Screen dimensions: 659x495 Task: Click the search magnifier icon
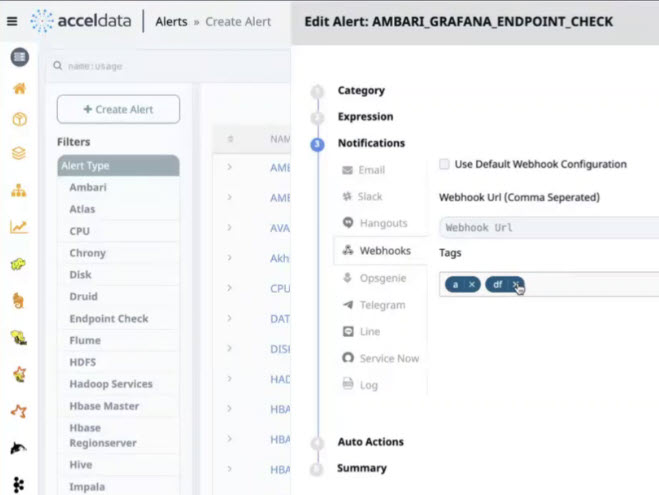[x=58, y=66]
